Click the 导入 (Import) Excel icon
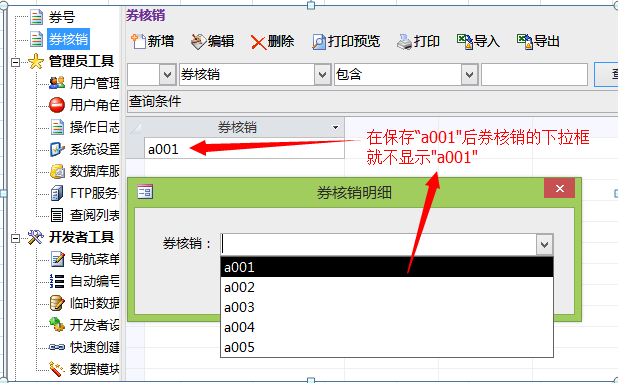Viewport: 618px width, 383px height. click(465, 41)
